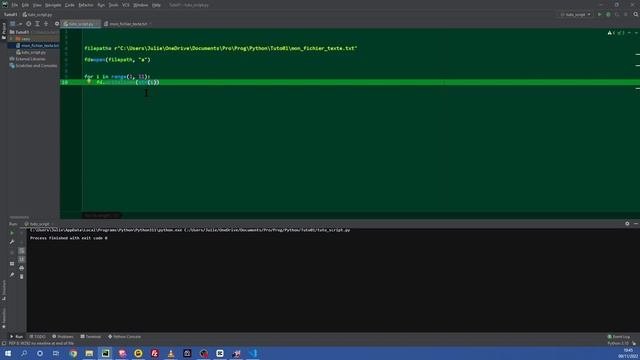This screenshot has width=640, height=360.
Task: Open the Tools menu
Action: pyautogui.click(x=113, y=5)
